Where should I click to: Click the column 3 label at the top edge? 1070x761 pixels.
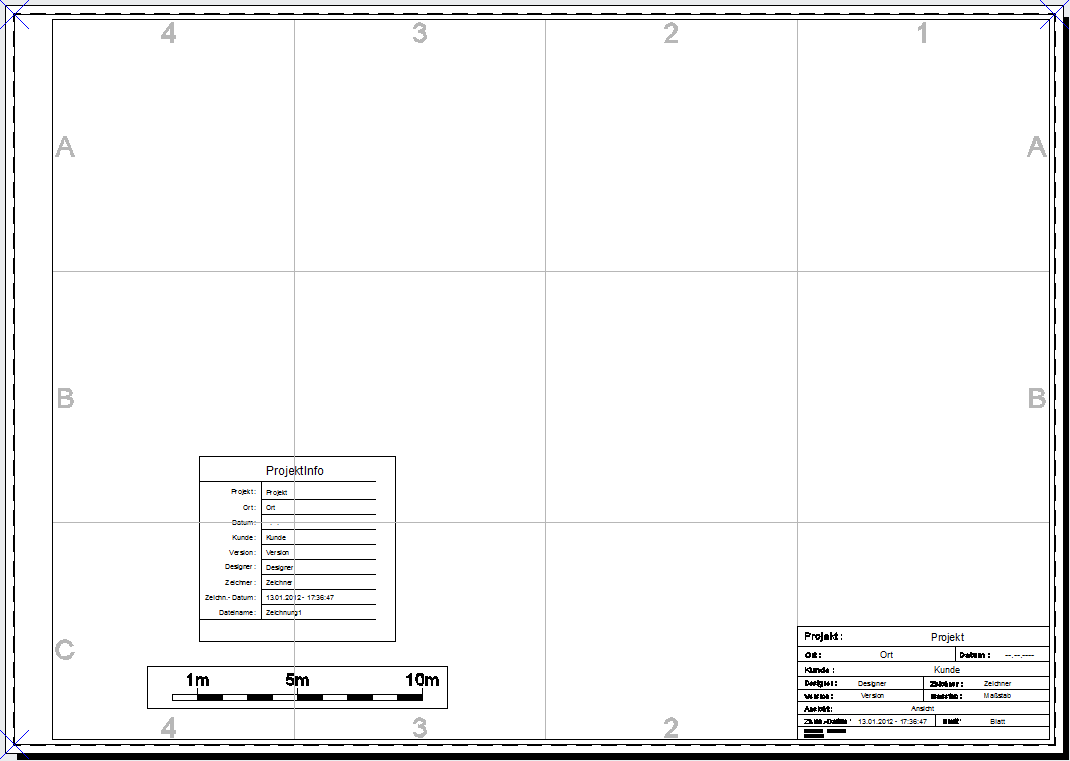point(420,33)
